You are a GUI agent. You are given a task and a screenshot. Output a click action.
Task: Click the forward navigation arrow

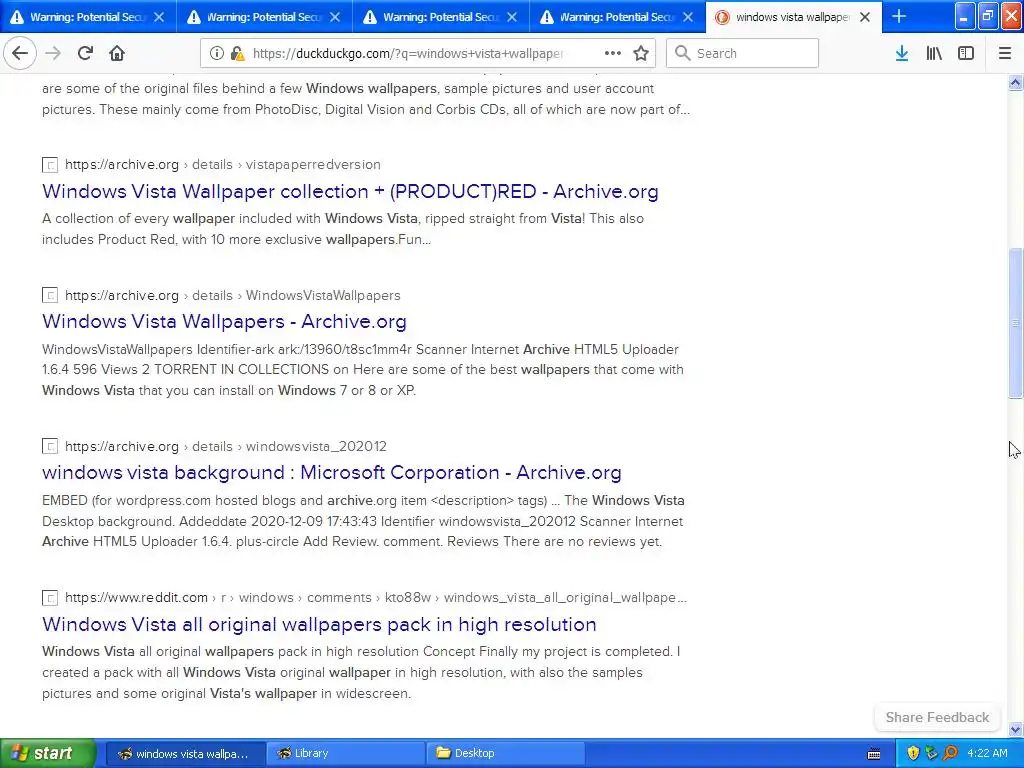[x=53, y=53]
